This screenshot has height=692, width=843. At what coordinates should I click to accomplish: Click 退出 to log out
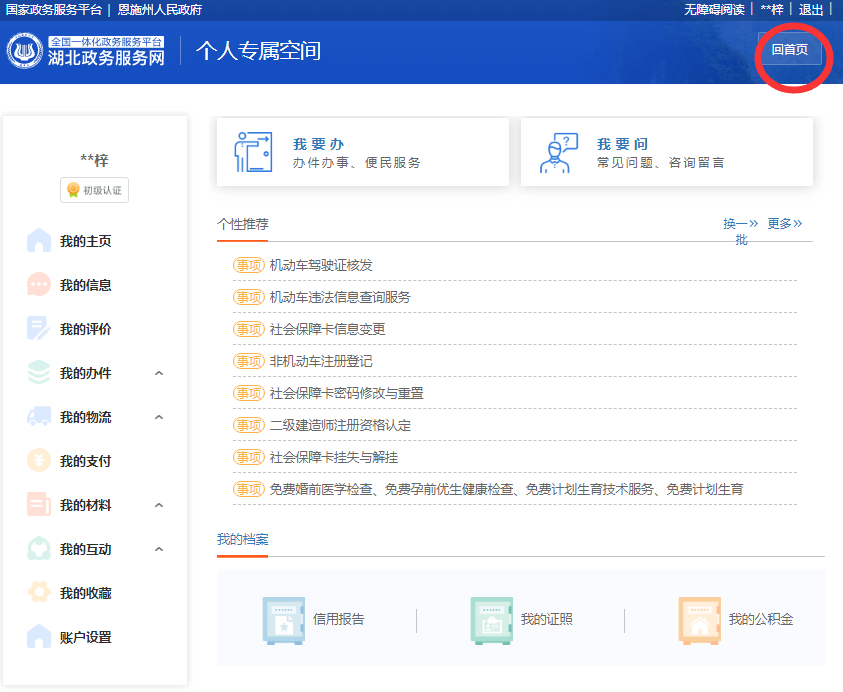coord(811,10)
